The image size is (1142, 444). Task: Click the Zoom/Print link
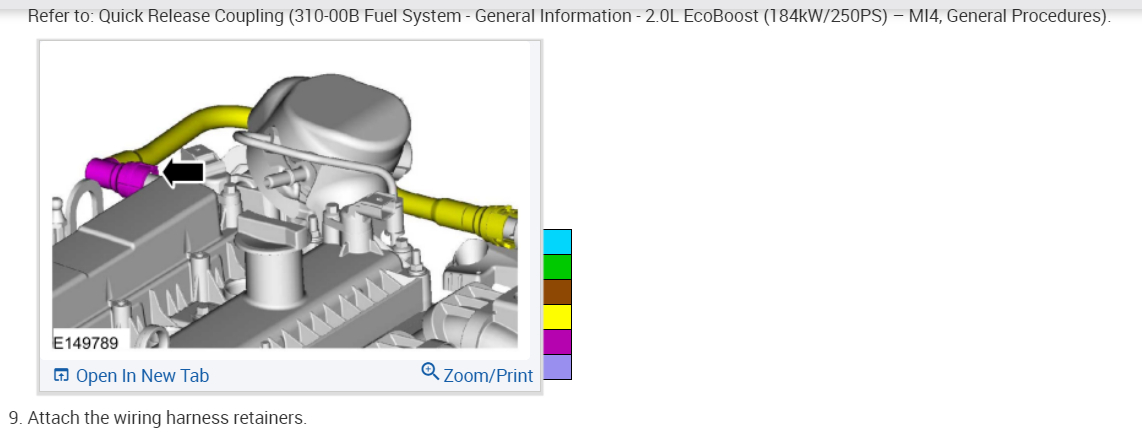tap(477, 375)
